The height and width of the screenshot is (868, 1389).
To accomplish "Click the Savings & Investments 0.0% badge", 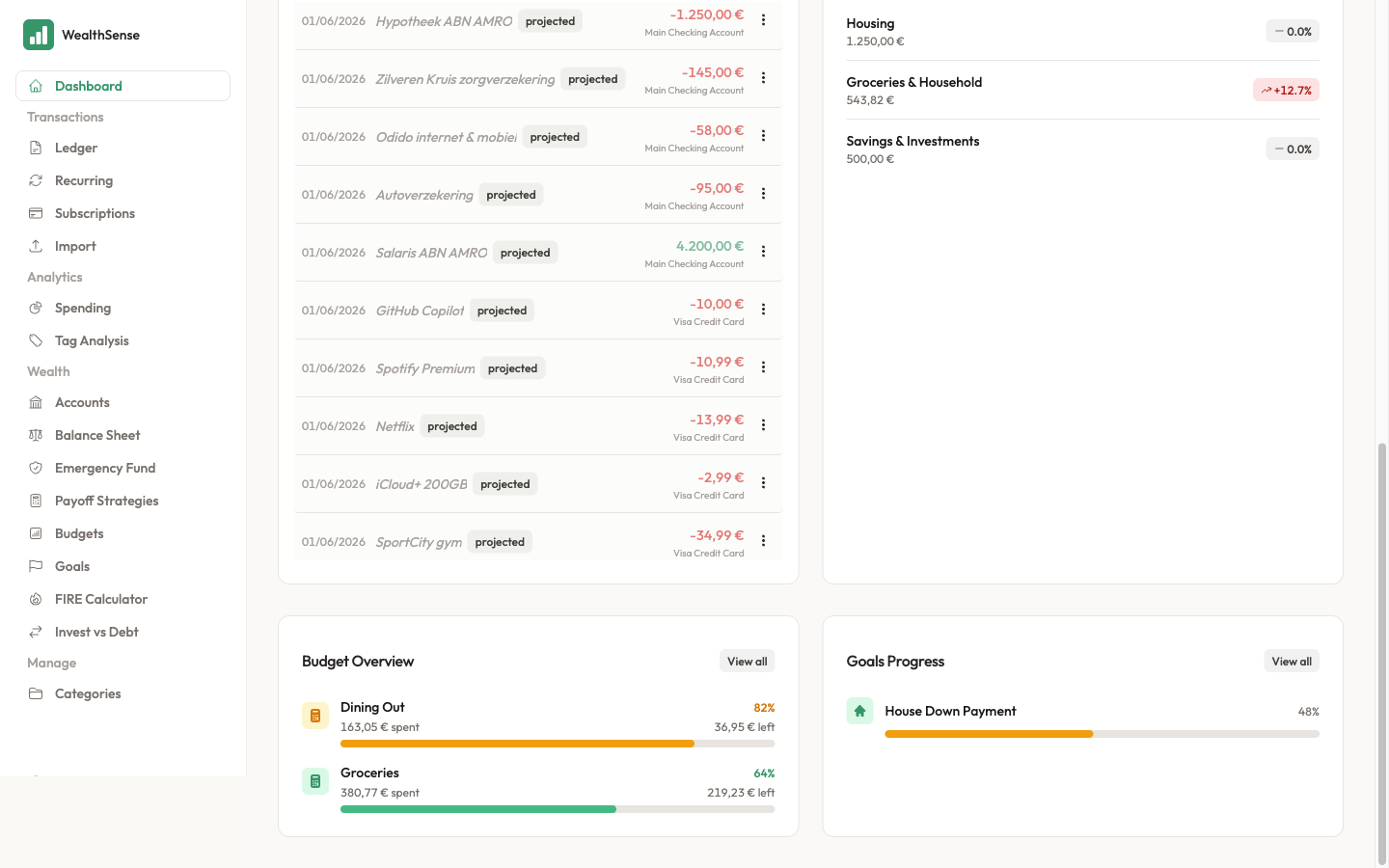I will 1293,149.
